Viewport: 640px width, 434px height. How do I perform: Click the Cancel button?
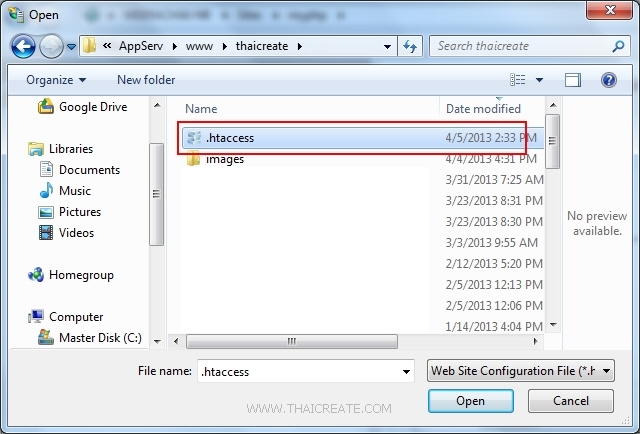click(571, 401)
